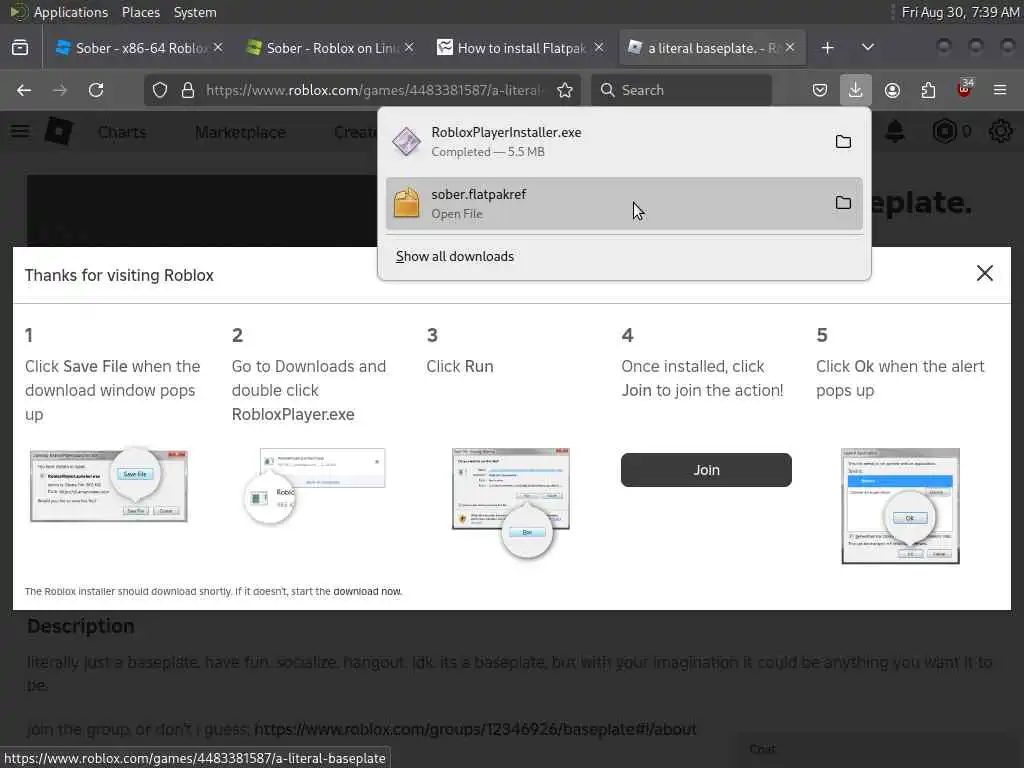Open the downloaded sober.flatpakref file
1024x768 pixels.
coord(624,204)
